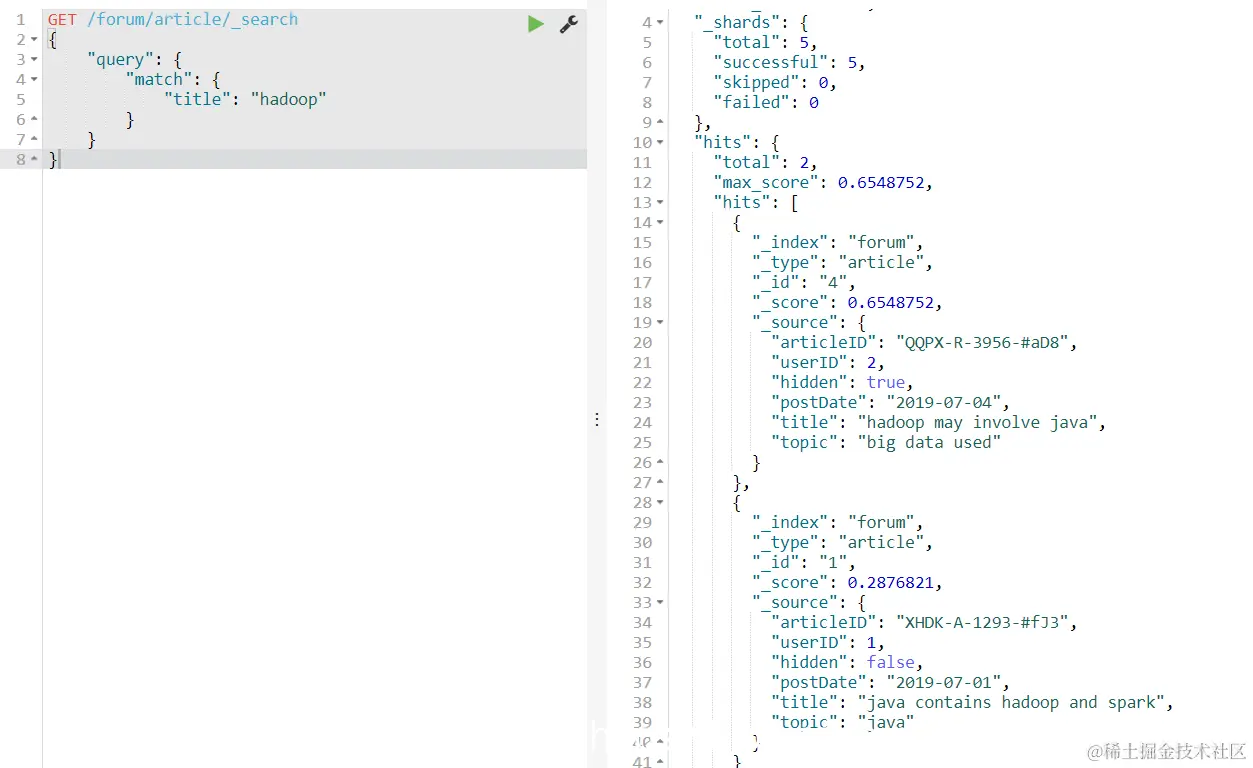
Task: Place cursor after the closing brace on request line 8
Action: point(60,160)
